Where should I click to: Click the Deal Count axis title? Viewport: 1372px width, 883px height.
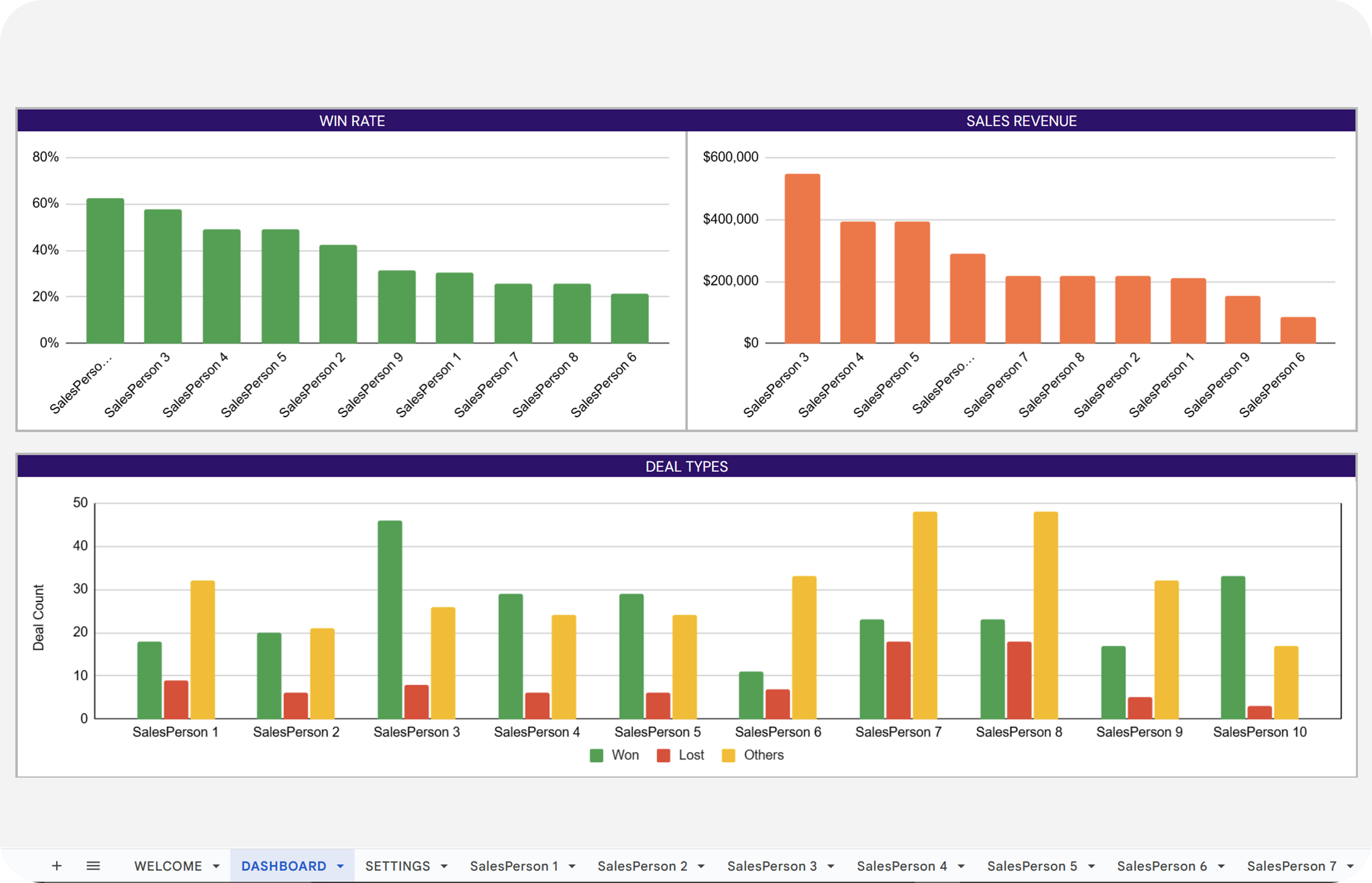(x=39, y=617)
